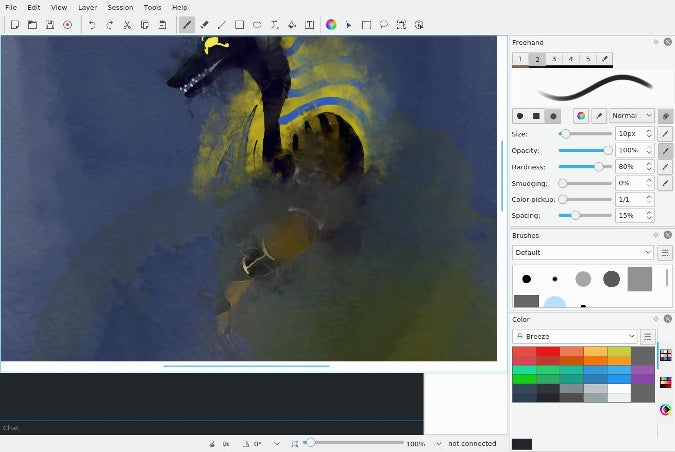This screenshot has height=452, width=675.
Task: Switch to brush slot 3
Action: click(554, 59)
